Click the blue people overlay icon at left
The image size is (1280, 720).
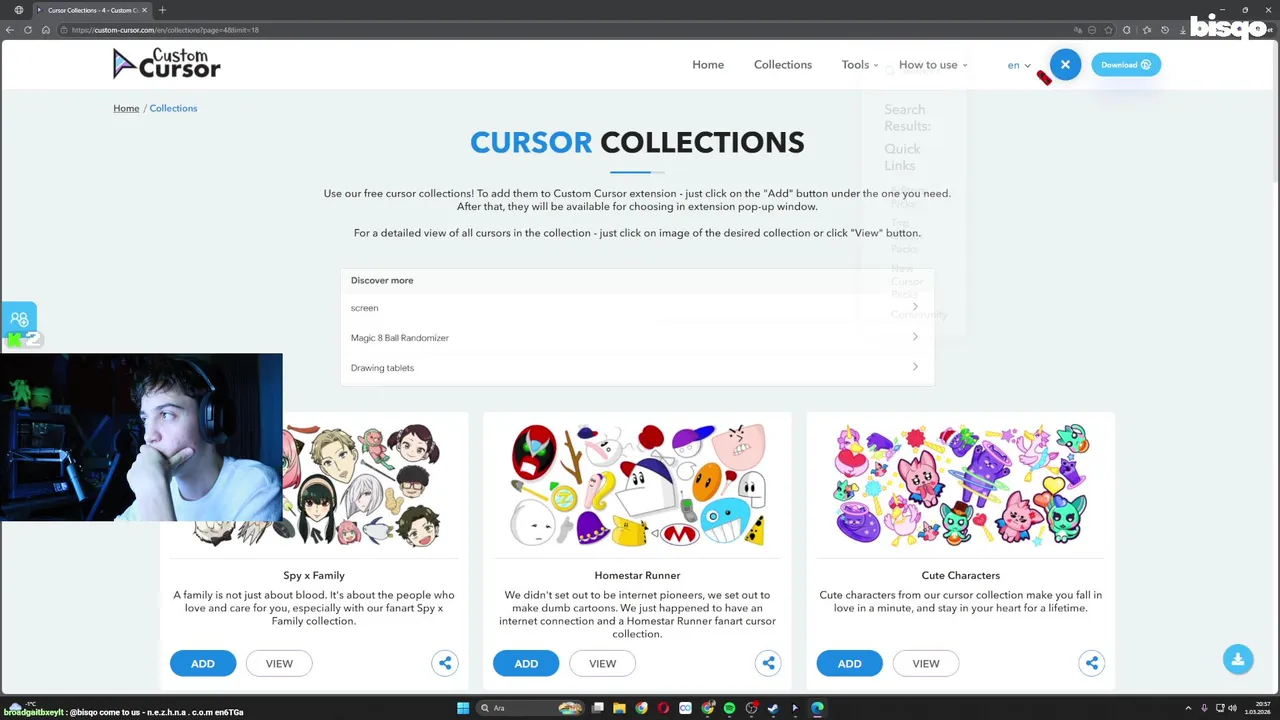pos(19,319)
